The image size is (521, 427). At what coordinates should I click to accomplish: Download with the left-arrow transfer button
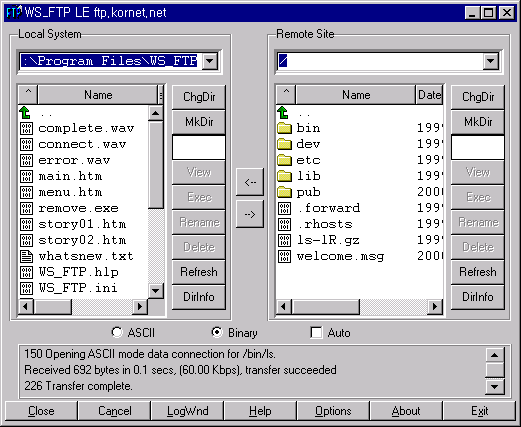[x=250, y=182]
